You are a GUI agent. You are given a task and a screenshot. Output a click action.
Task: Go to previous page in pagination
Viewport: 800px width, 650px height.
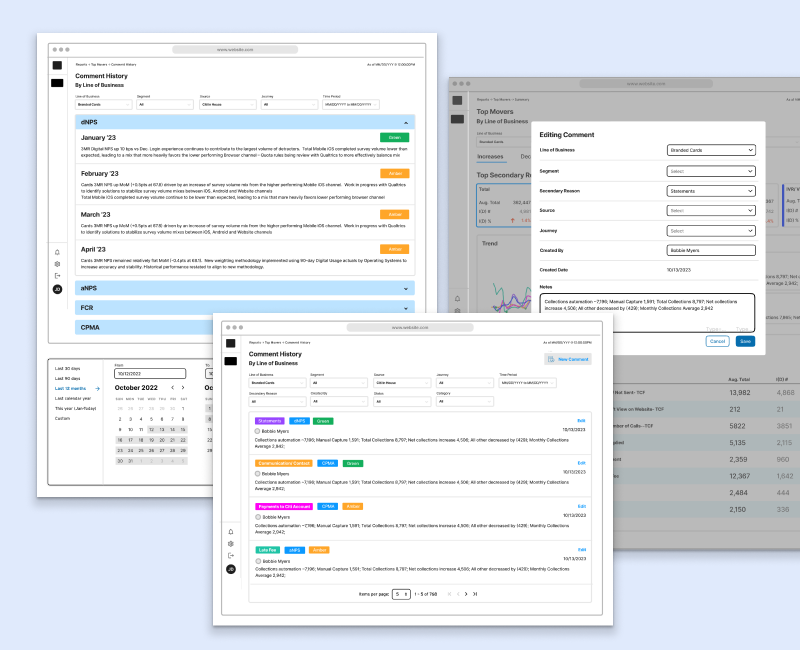[458, 594]
